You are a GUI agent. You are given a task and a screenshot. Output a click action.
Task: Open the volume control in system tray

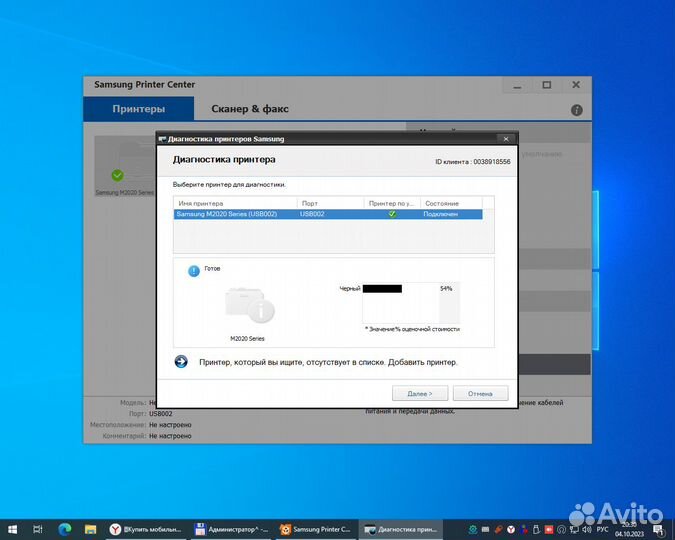(586, 529)
